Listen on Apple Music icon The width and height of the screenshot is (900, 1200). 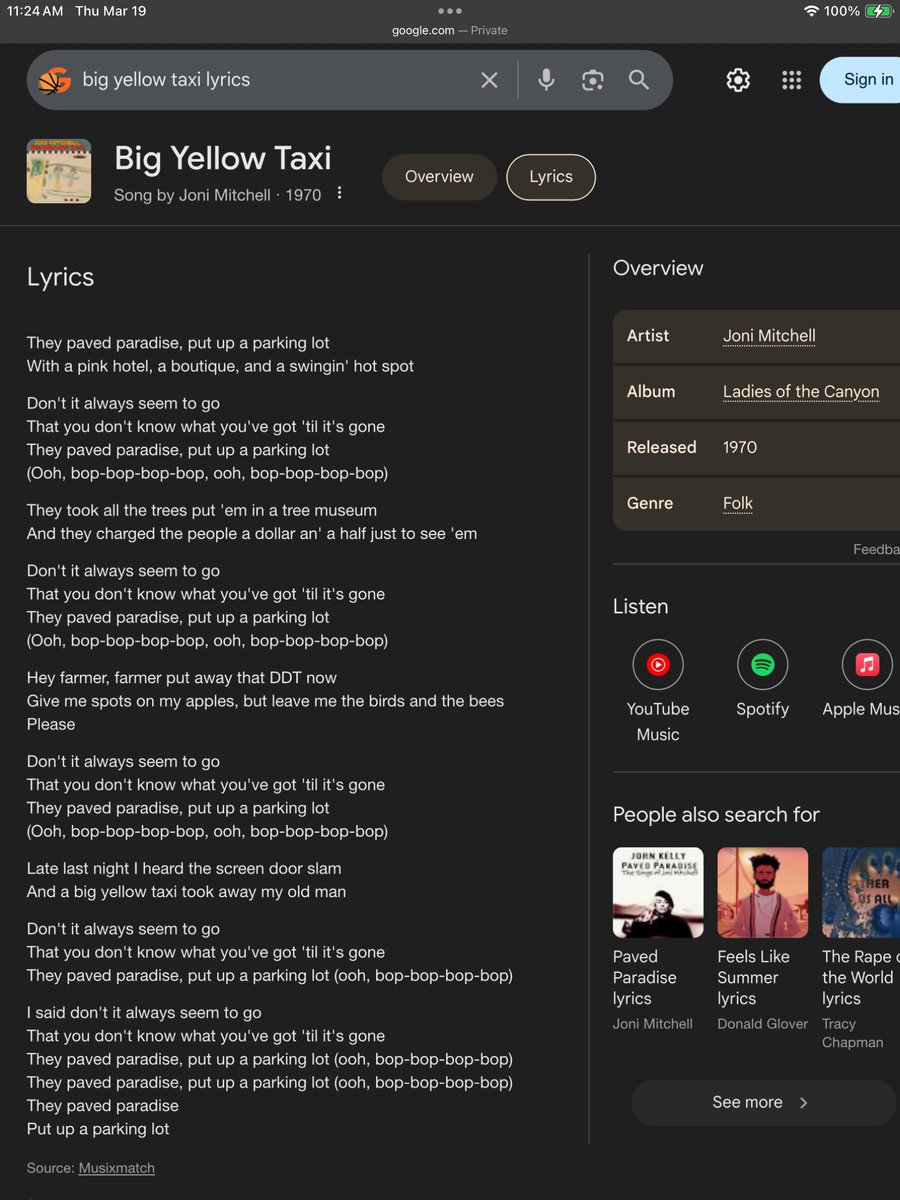[867, 664]
